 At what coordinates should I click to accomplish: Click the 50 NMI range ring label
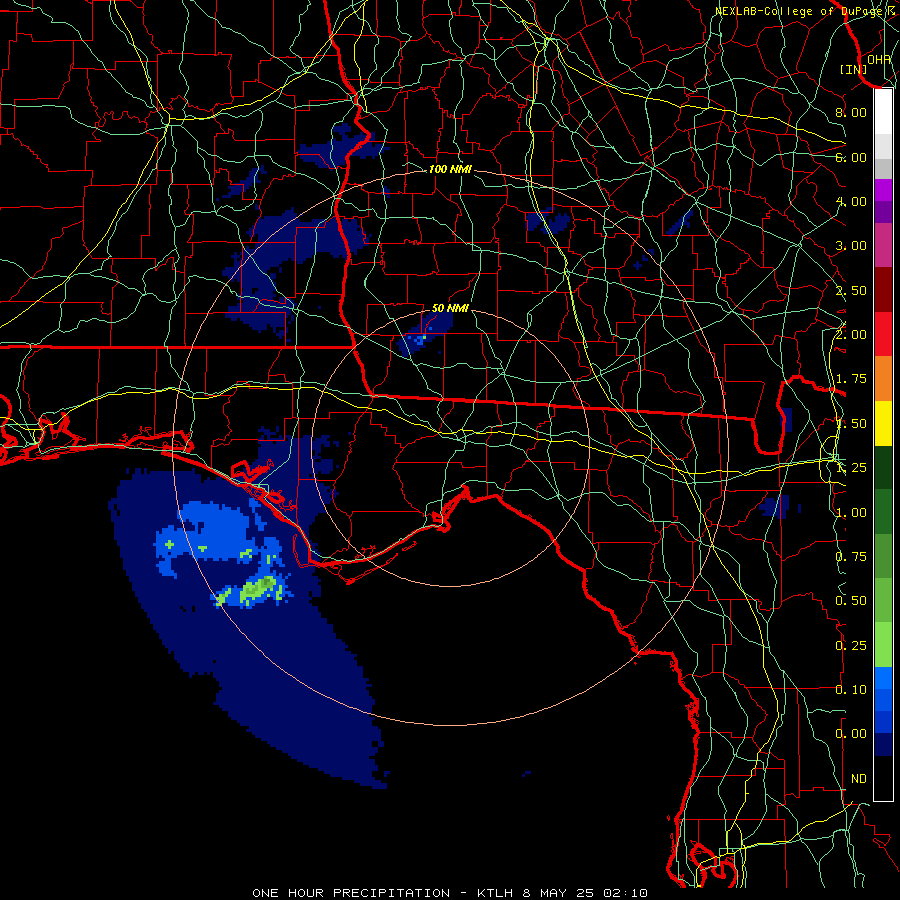(450, 308)
